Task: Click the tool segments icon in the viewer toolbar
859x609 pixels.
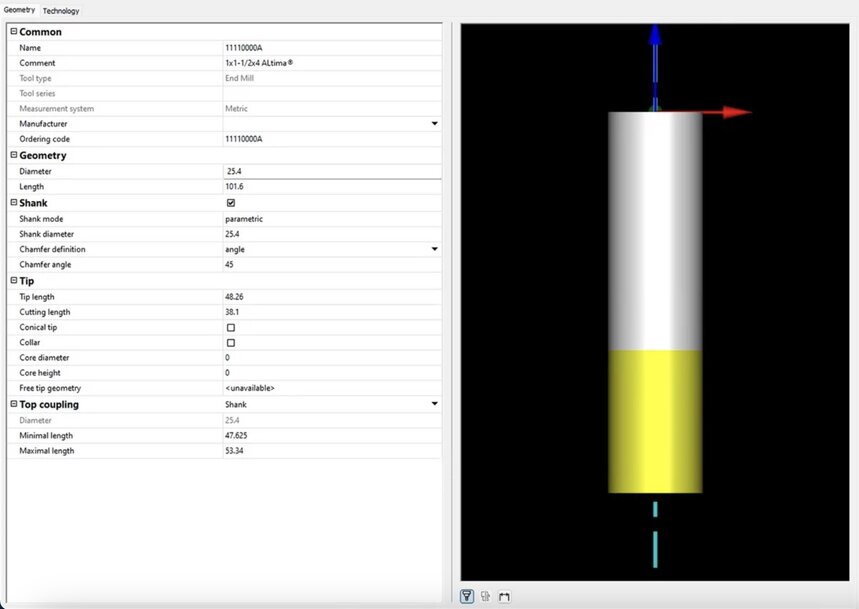Action: [x=485, y=595]
